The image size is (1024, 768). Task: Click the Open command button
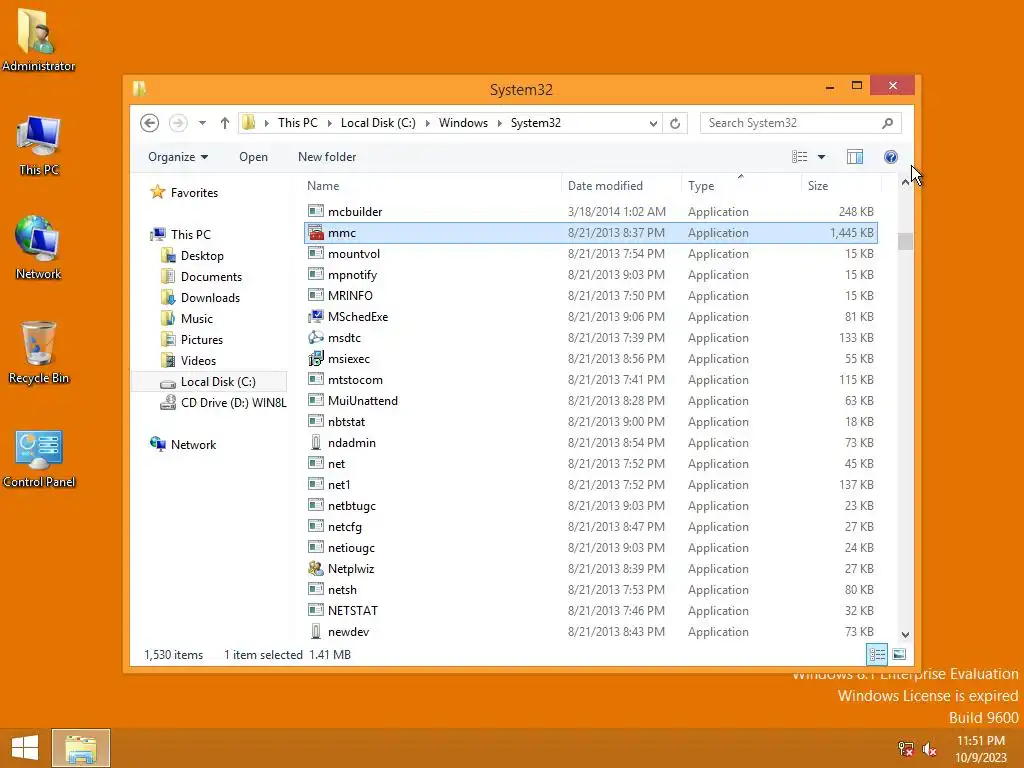point(253,157)
